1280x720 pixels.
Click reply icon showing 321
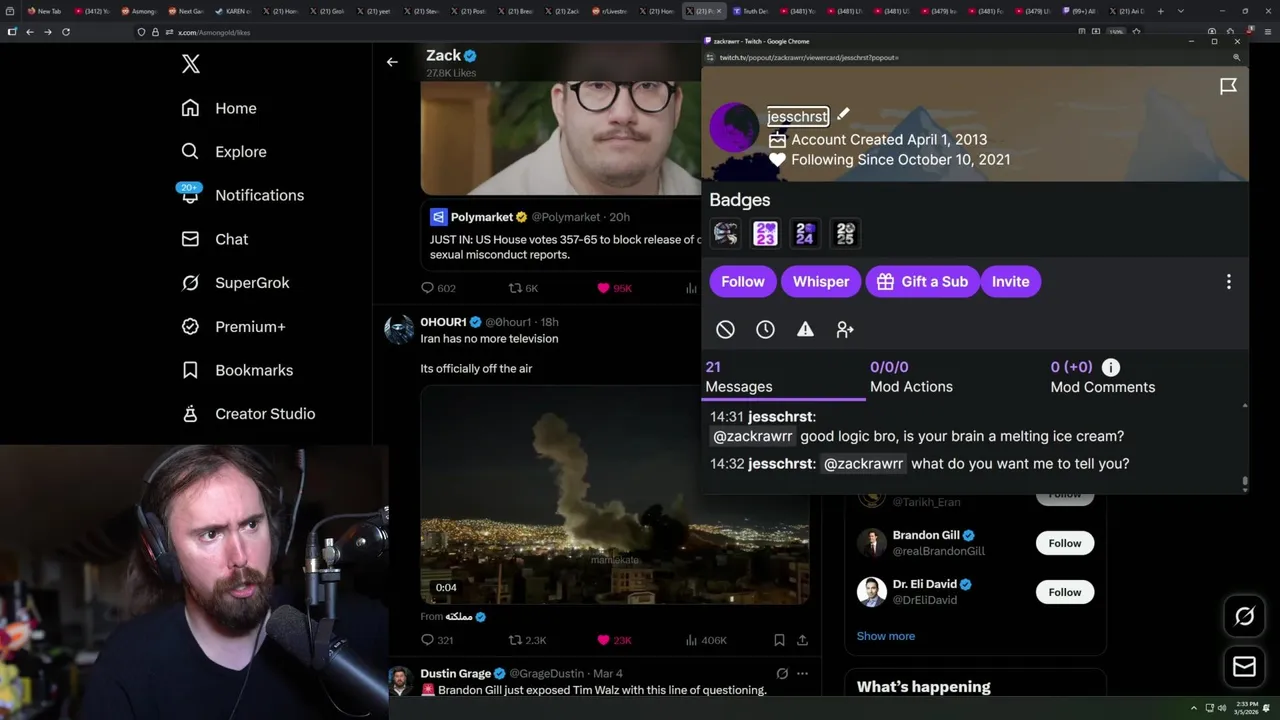(x=427, y=640)
